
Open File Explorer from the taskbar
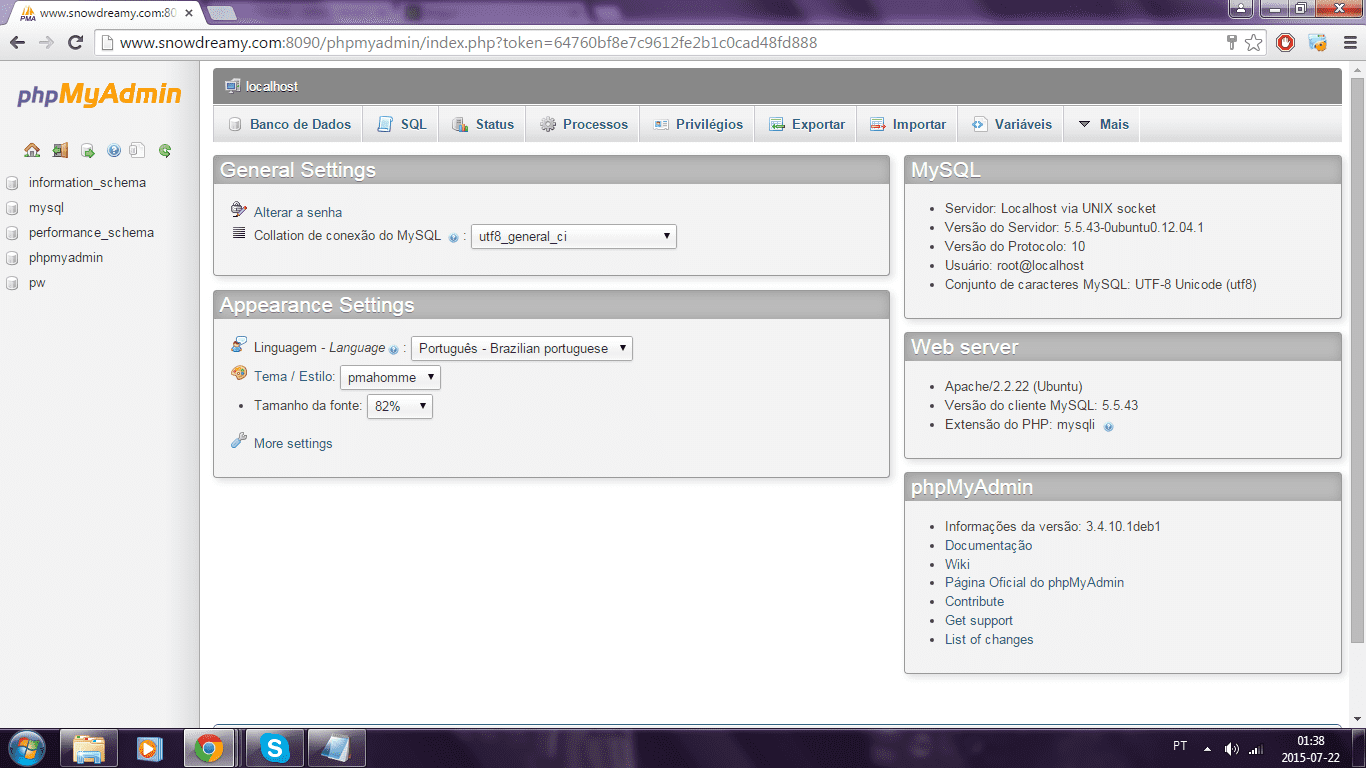tap(89, 747)
